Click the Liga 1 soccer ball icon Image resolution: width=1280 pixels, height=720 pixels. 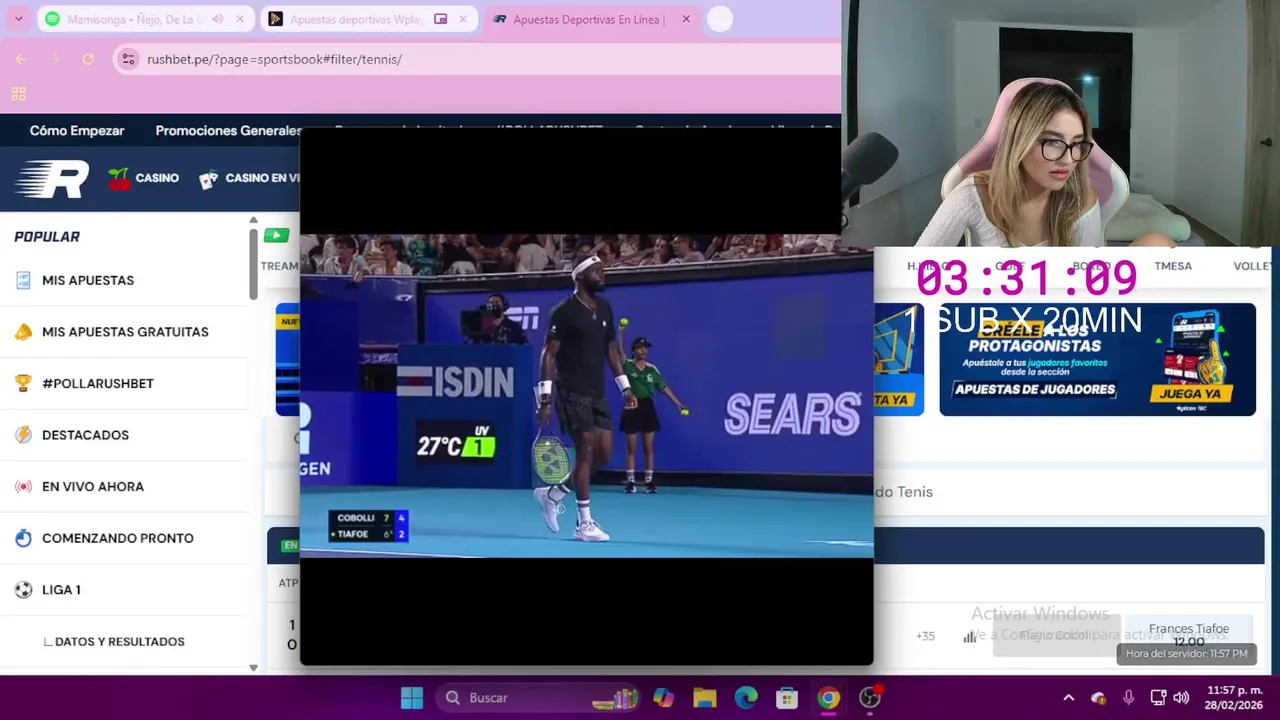pyautogui.click(x=23, y=590)
